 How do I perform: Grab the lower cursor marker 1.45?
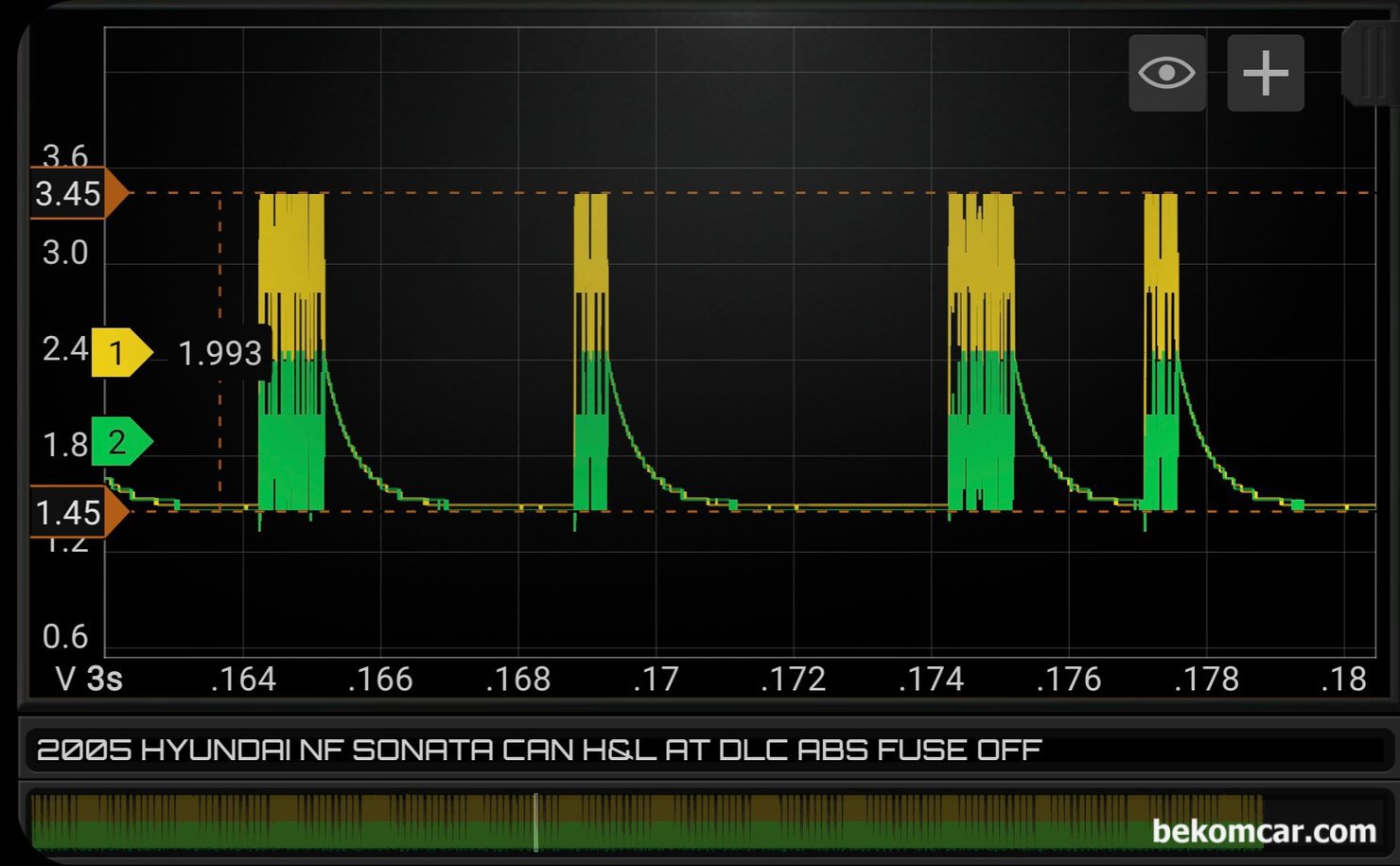coord(79,512)
